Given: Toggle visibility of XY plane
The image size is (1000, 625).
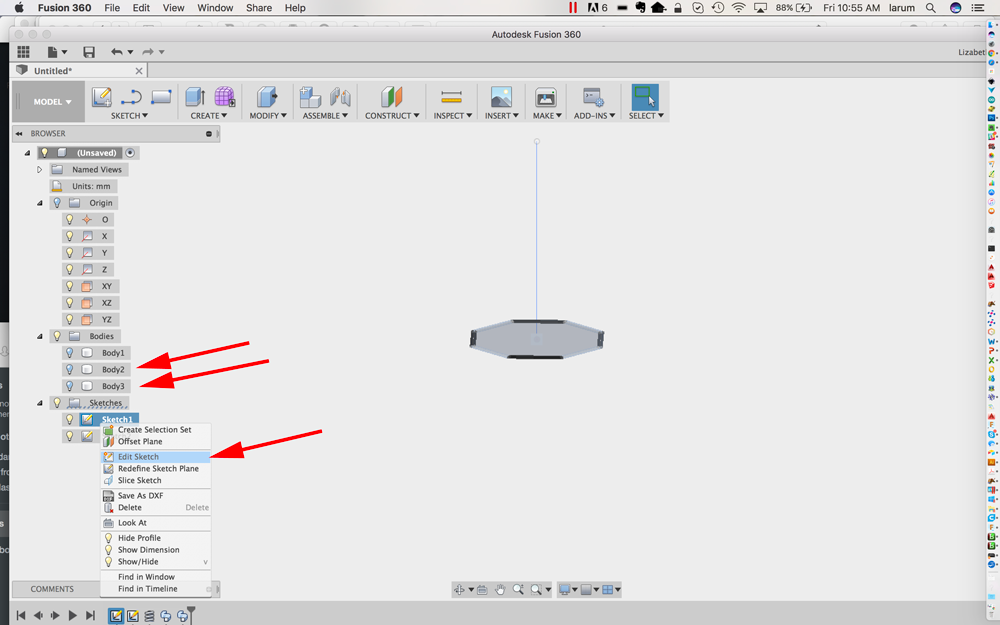Looking at the screenshot, I should tap(70, 286).
